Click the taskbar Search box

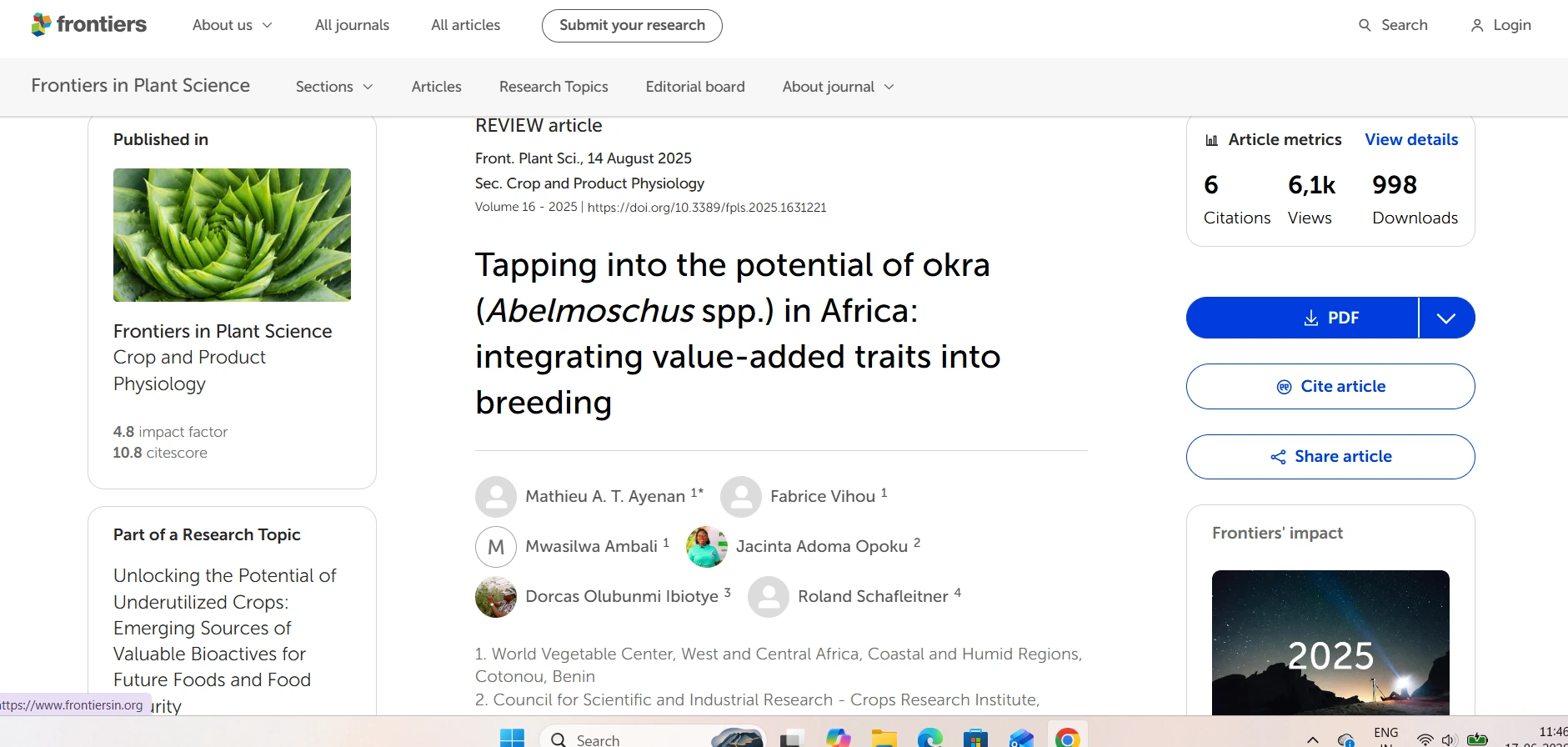coord(653,738)
